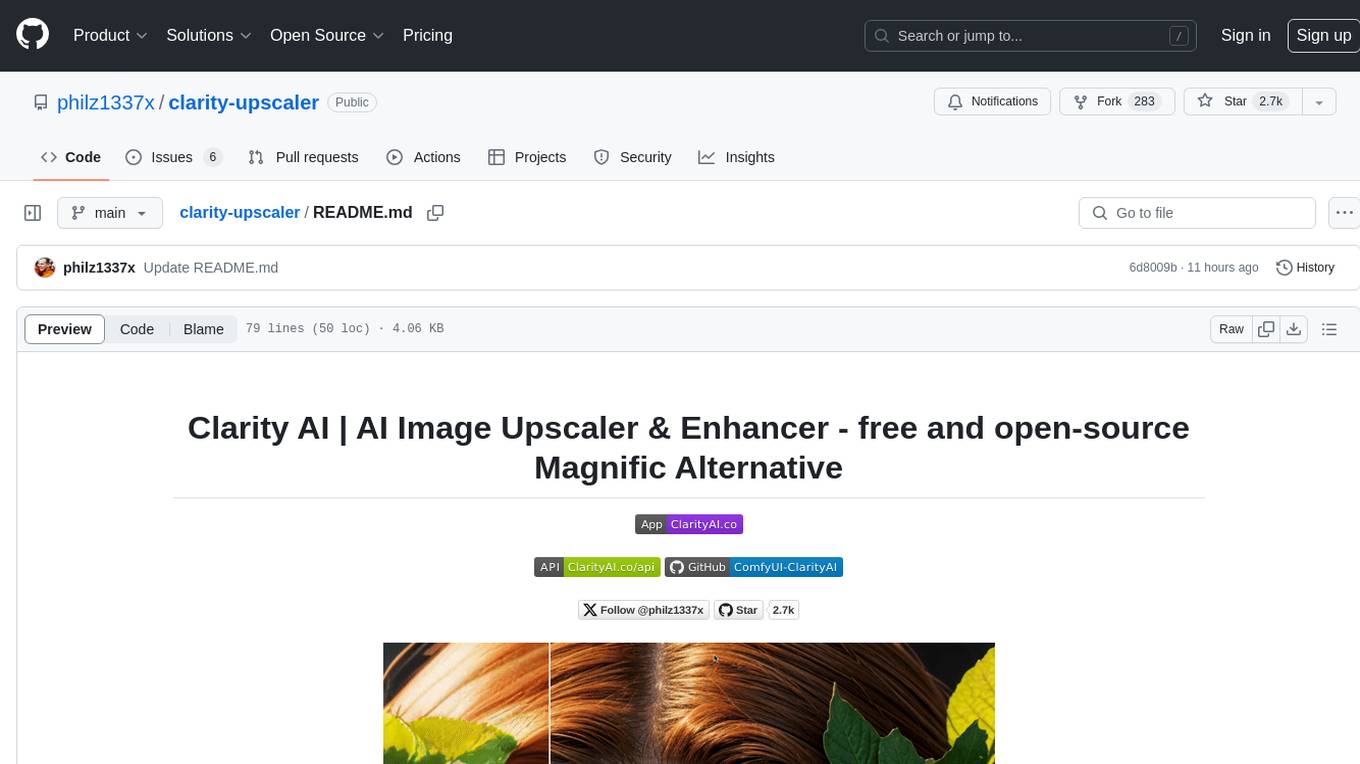Switch to the Pull requests tab

pos(303,157)
